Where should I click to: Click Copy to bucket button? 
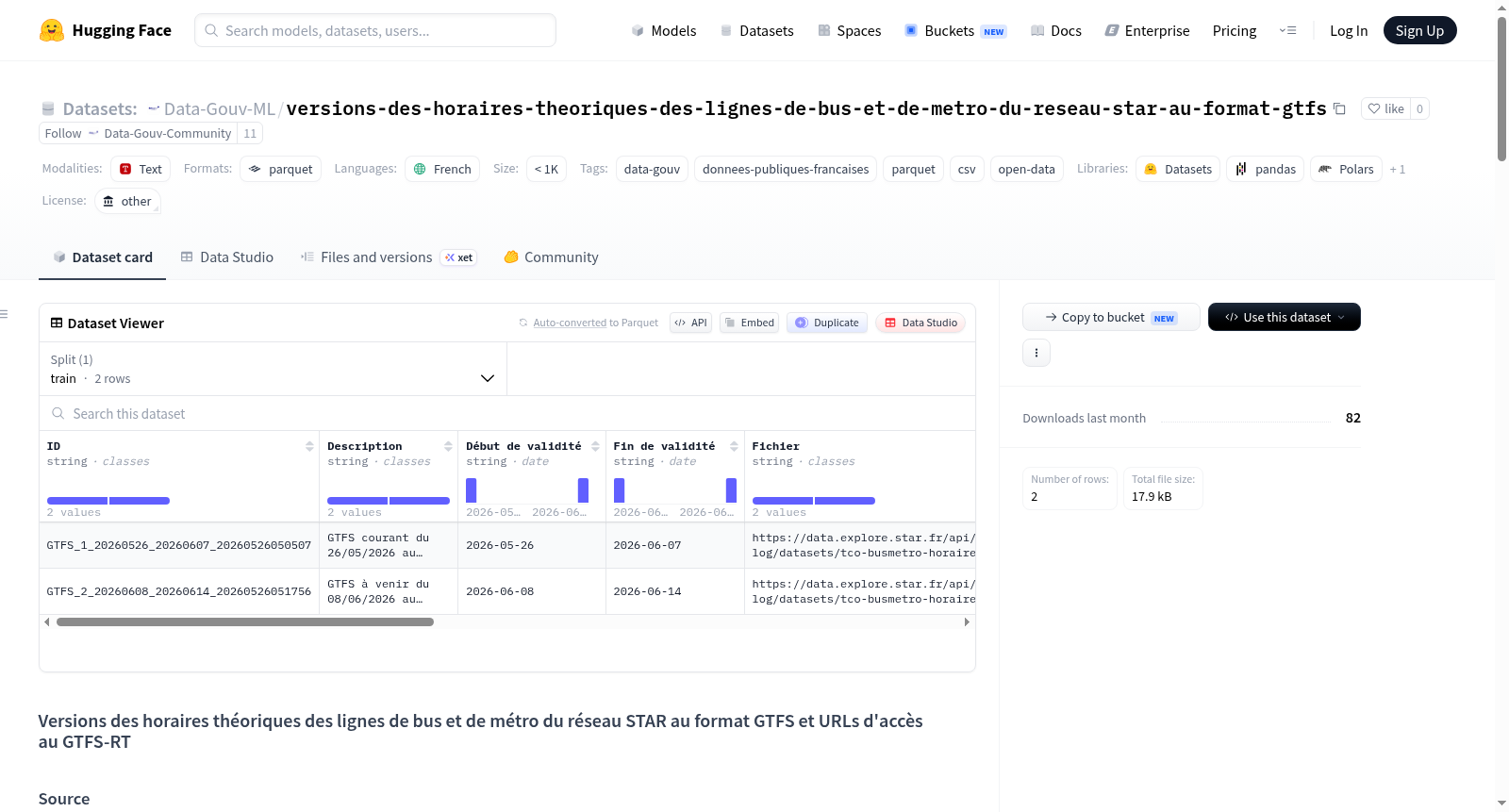coord(1111,317)
